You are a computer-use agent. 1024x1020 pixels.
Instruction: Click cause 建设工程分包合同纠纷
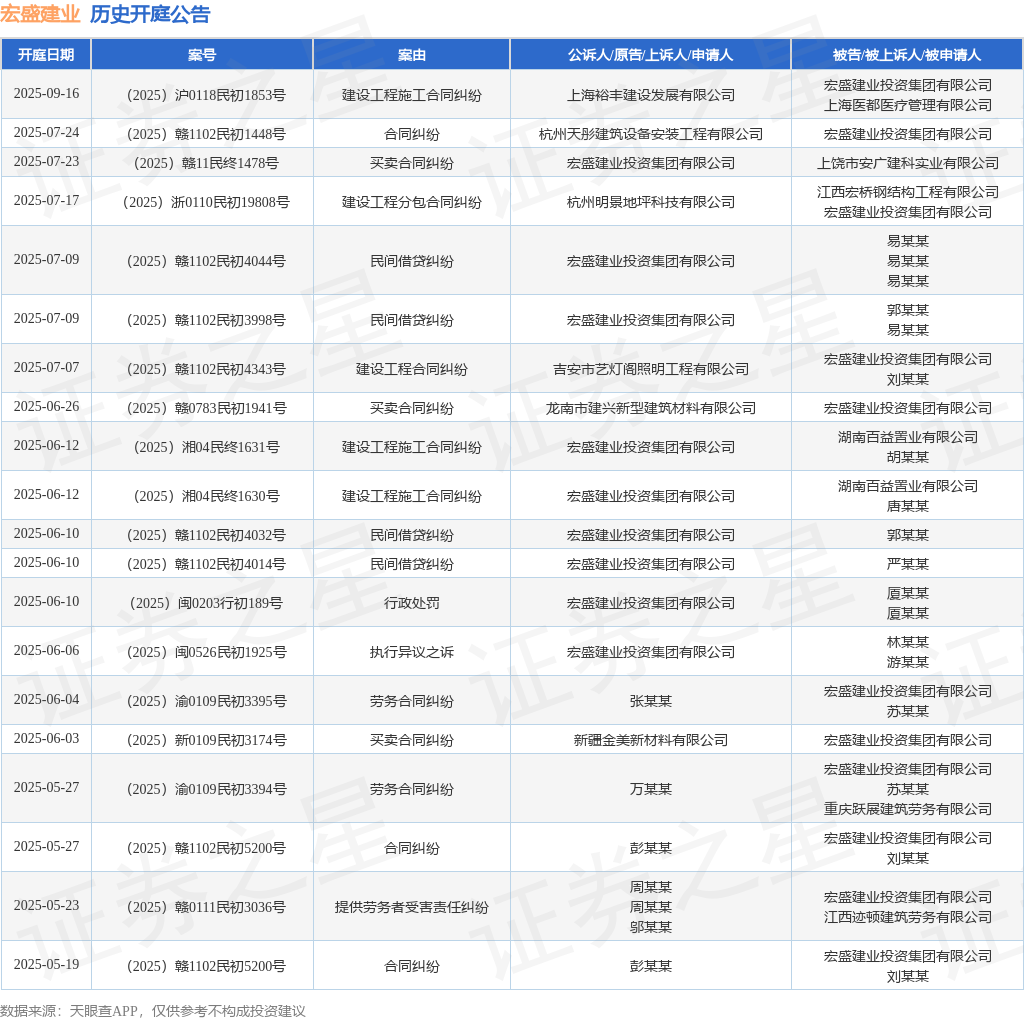(411, 202)
